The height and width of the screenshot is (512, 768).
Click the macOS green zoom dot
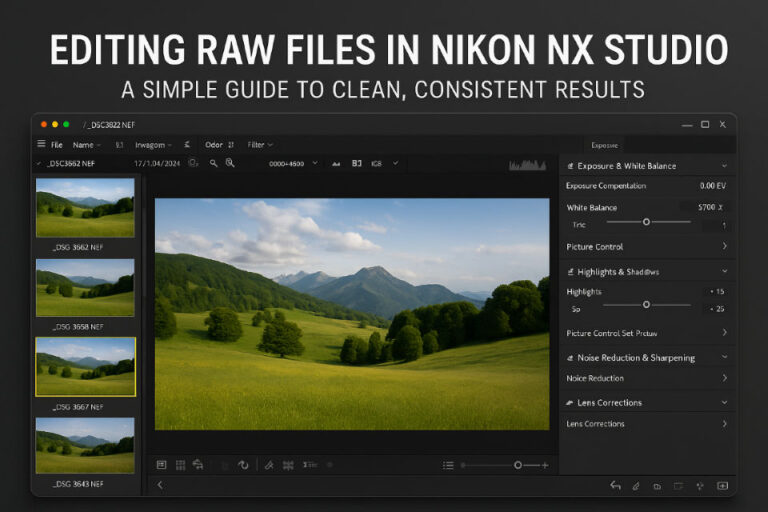click(66, 124)
